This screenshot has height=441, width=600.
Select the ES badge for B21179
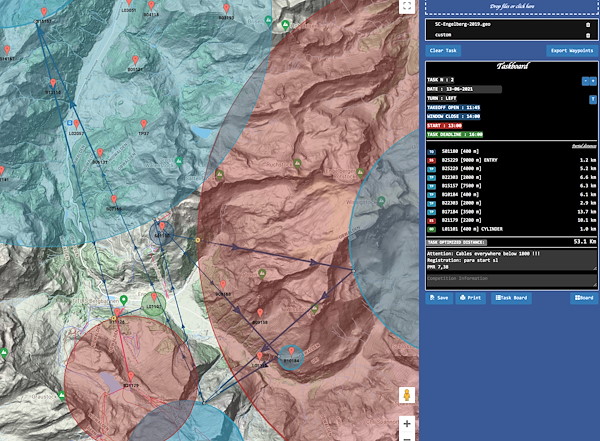tap(431, 219)
